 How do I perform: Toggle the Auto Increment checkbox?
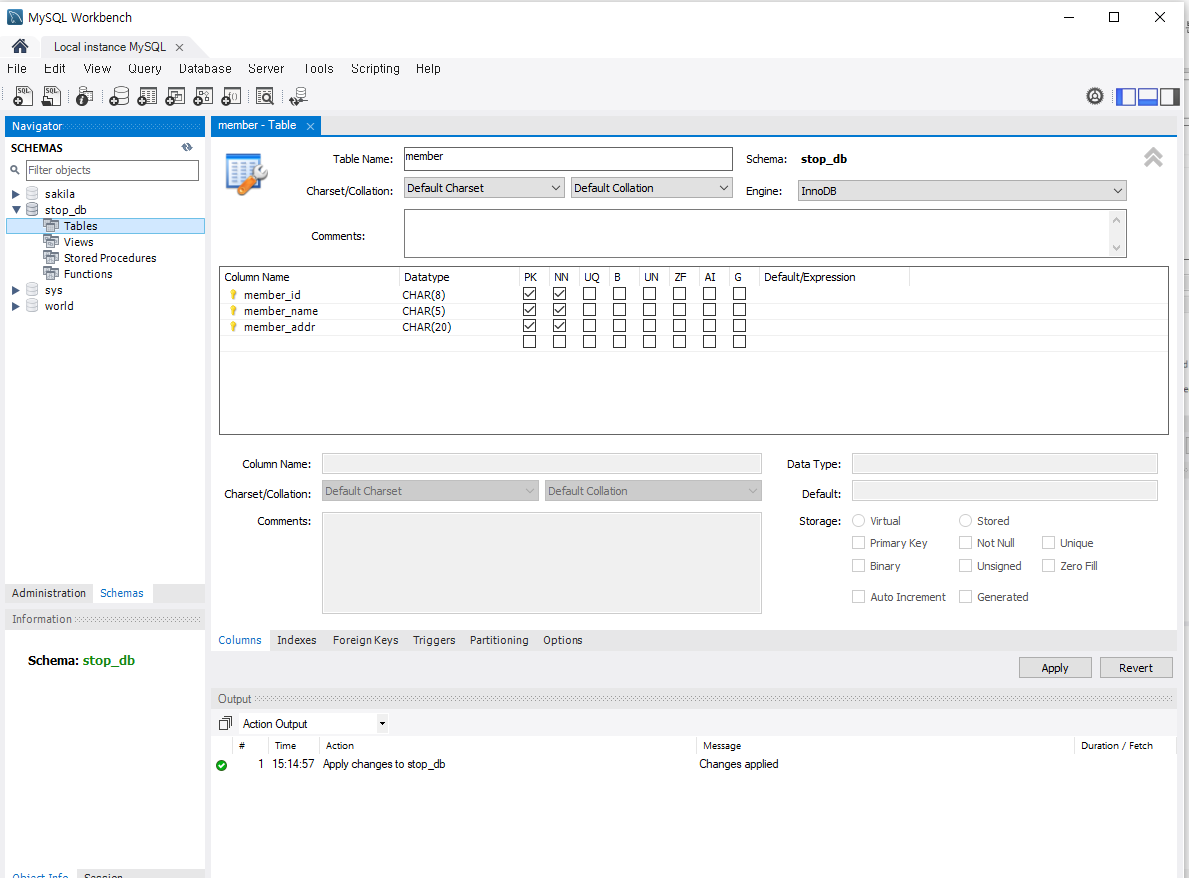[858, 597]
